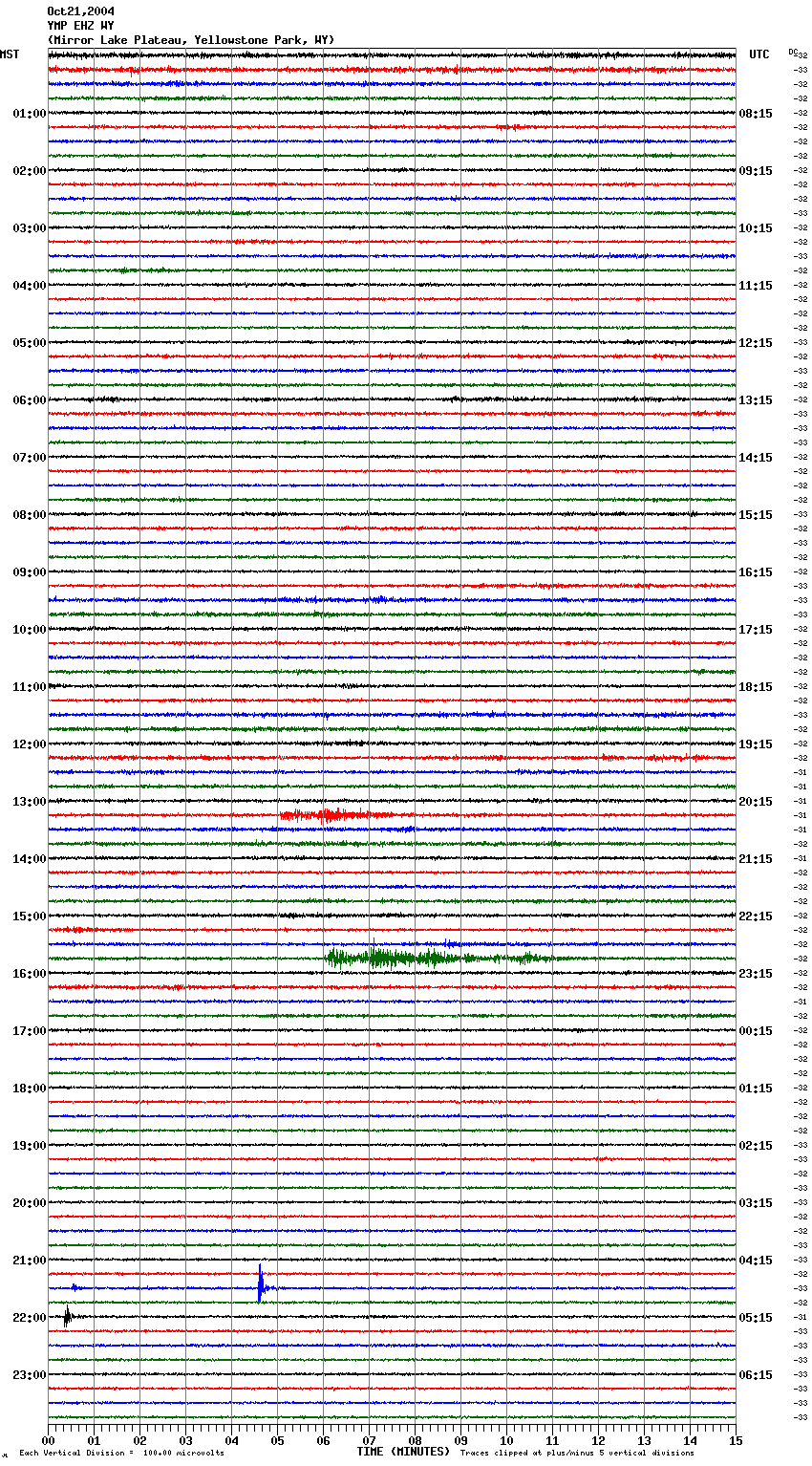Click the 04:15 UTC time label
Image resolution: width=812 pixels, height=1466 pixels.
click(x=756, y=1261)
